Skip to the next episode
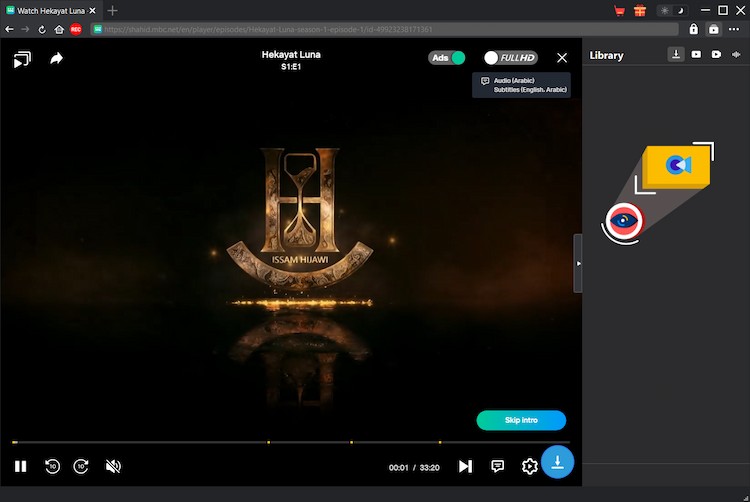Image resolution: width=750 pixels, height=502 pixels. click(465, 466)
